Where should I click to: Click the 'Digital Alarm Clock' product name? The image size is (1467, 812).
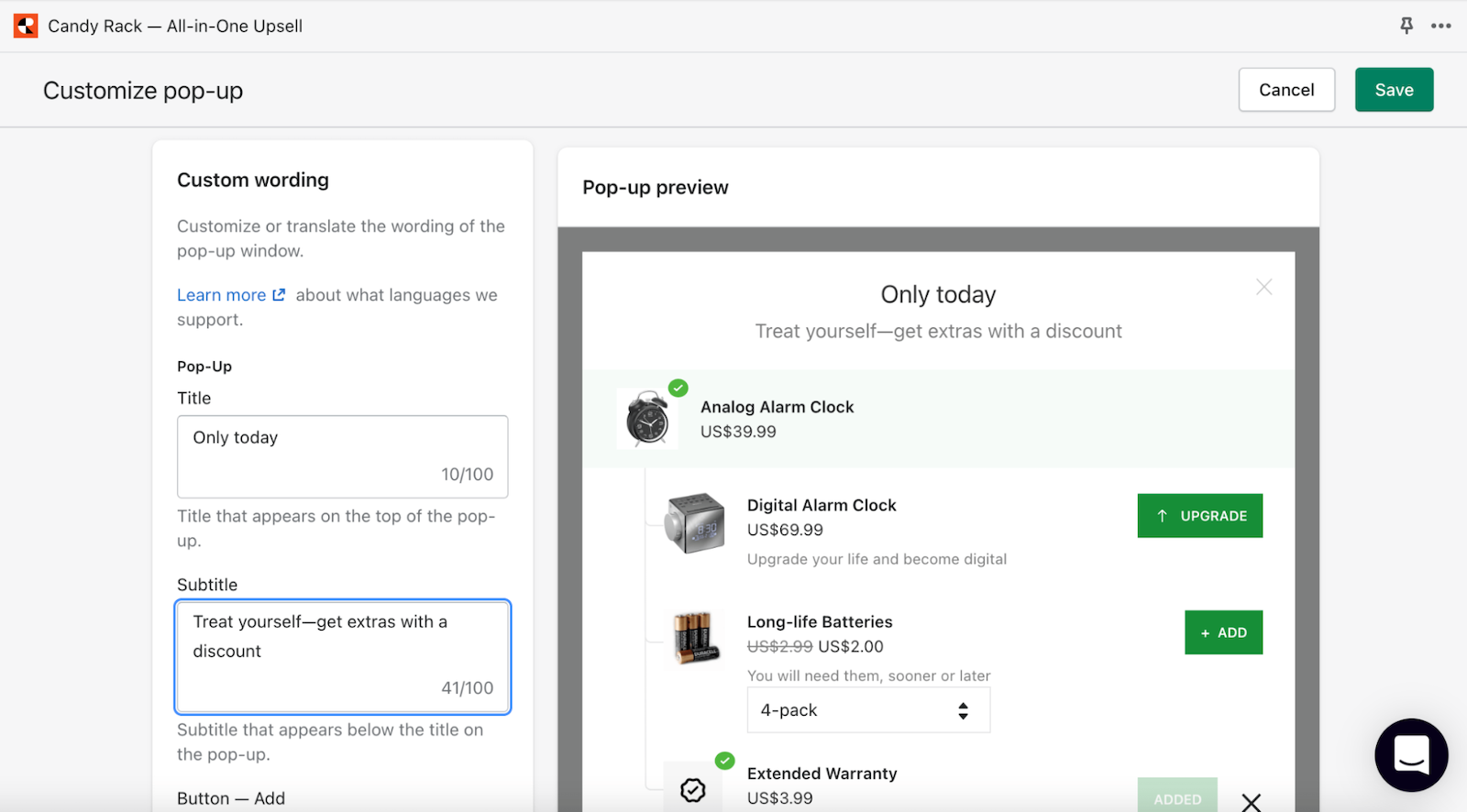point(822,505)
